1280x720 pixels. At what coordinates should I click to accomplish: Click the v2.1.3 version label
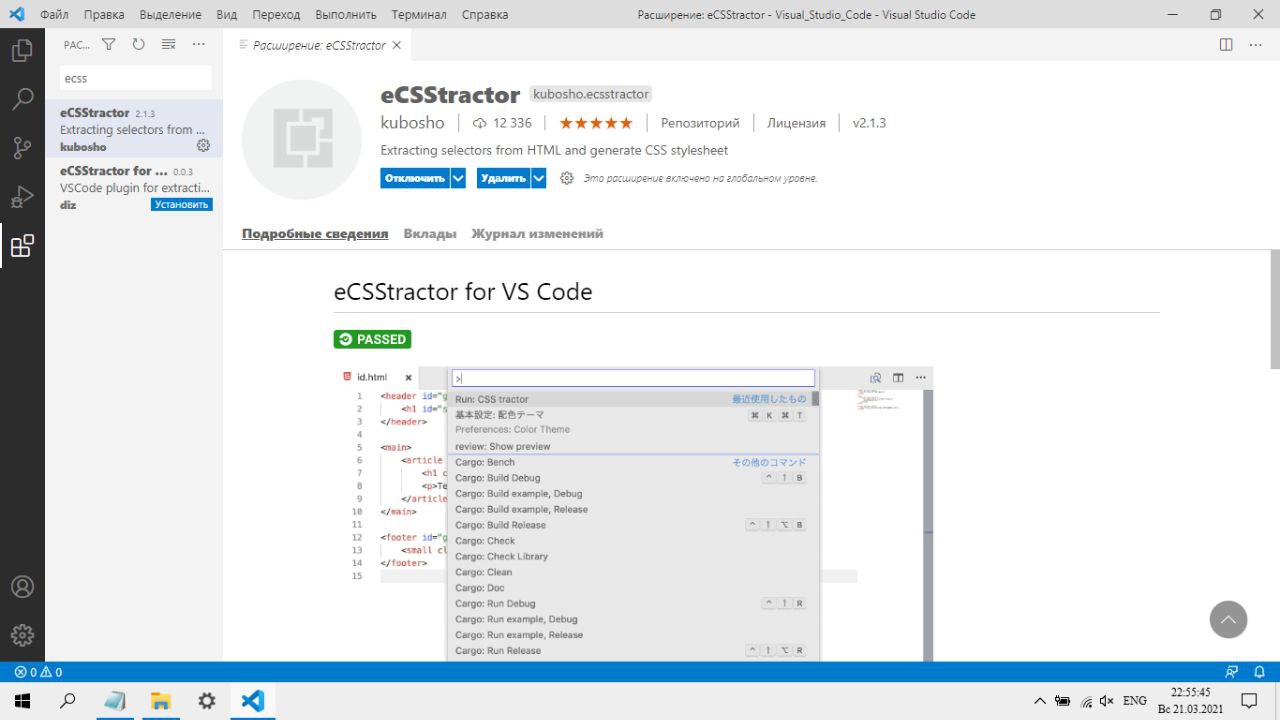click(869, 123)
